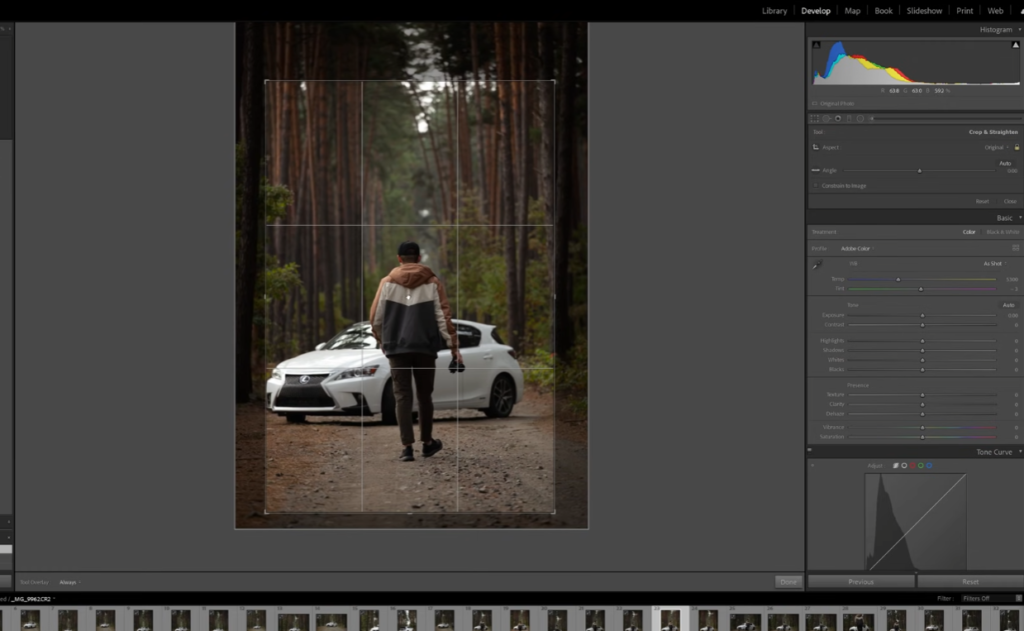The width and height of the screenshot is (1024, 631).
Task: Toggle shadow clipping indicator in histogram
Action: point(816,45)
